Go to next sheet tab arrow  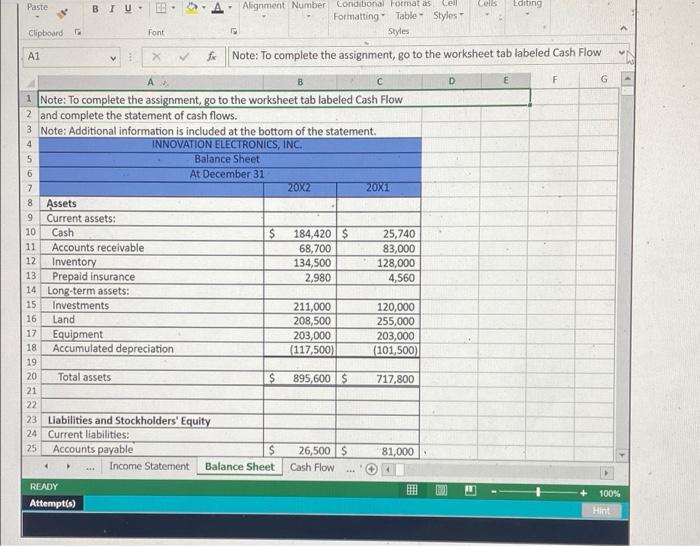click(x=68, y=467)
